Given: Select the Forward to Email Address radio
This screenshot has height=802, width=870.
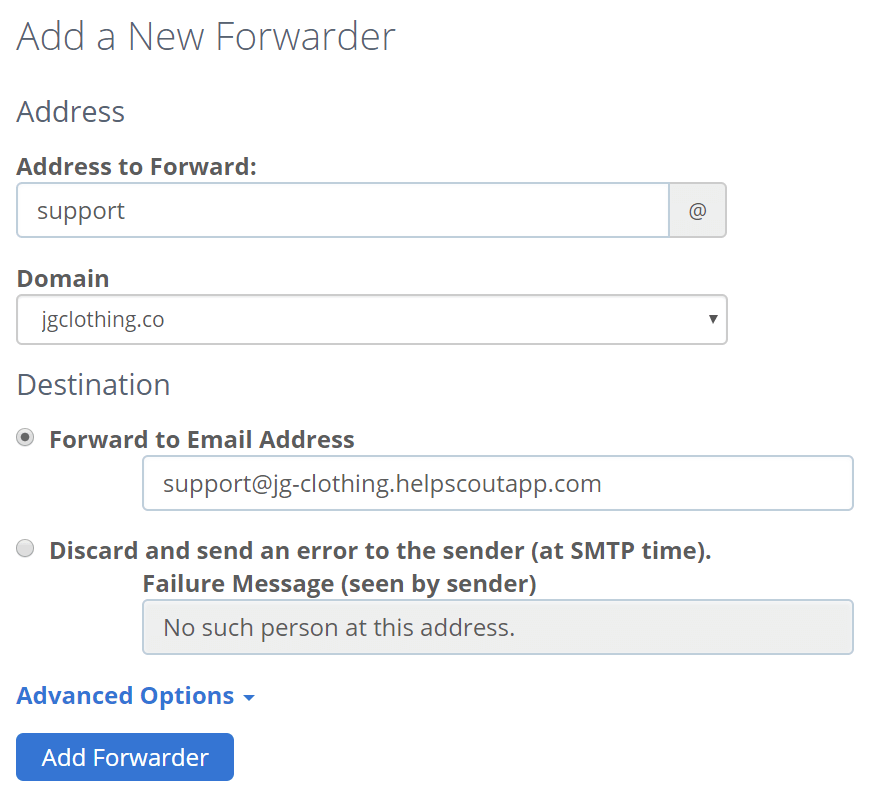Looking at the screenshot, I should [x=26, y=438].
